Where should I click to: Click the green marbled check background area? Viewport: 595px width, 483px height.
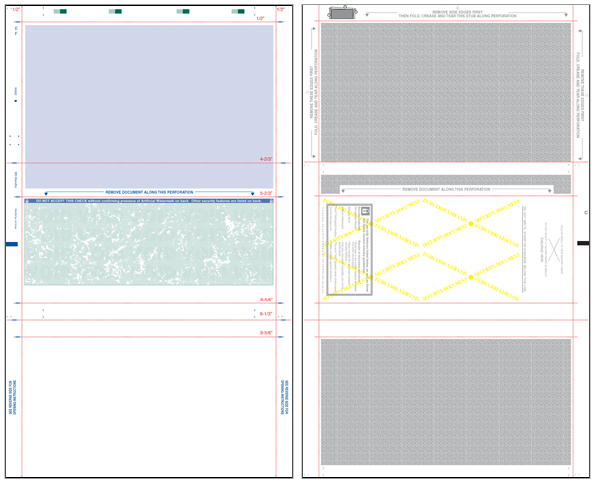(x=149, y=244)
